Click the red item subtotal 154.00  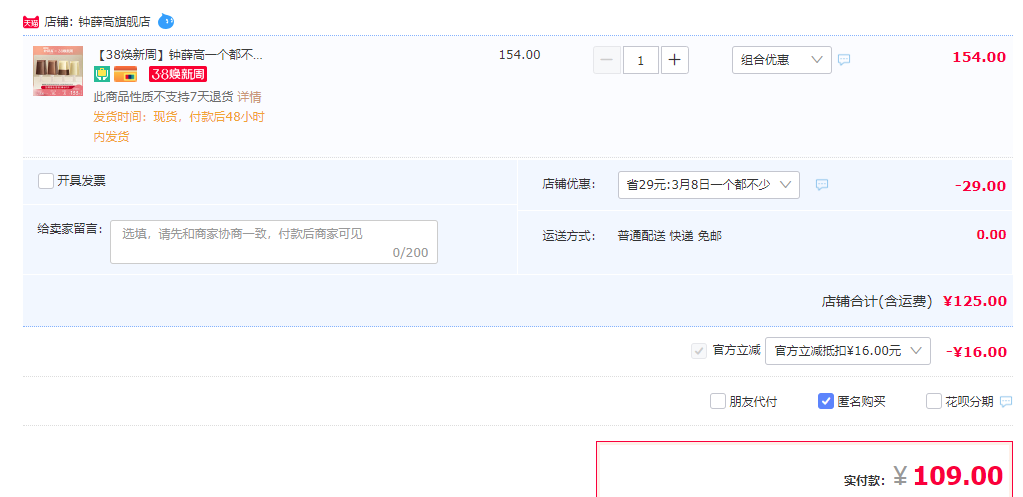tap(979, 57)
